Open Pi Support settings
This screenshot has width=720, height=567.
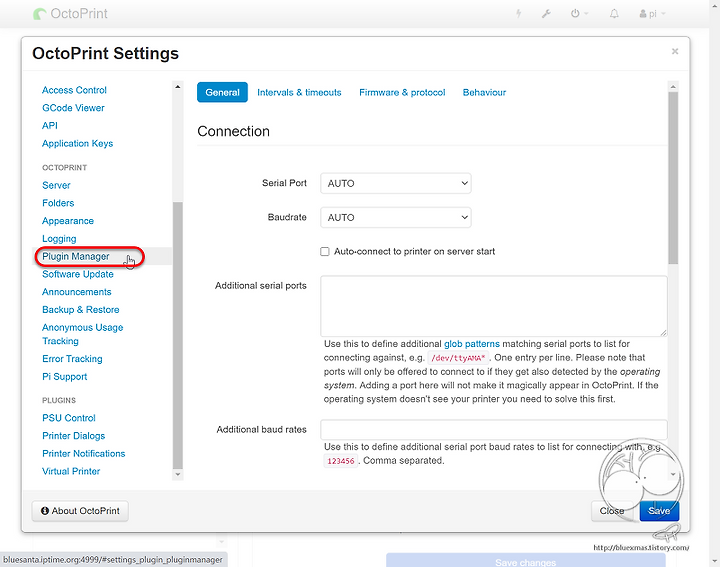point(65,376)
